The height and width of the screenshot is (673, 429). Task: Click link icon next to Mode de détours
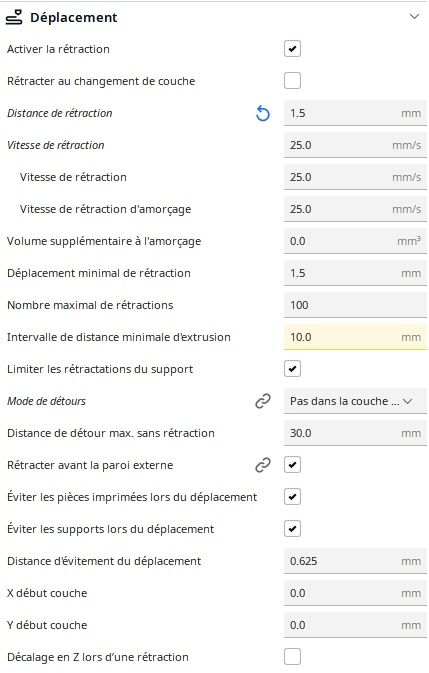[263, 401]
